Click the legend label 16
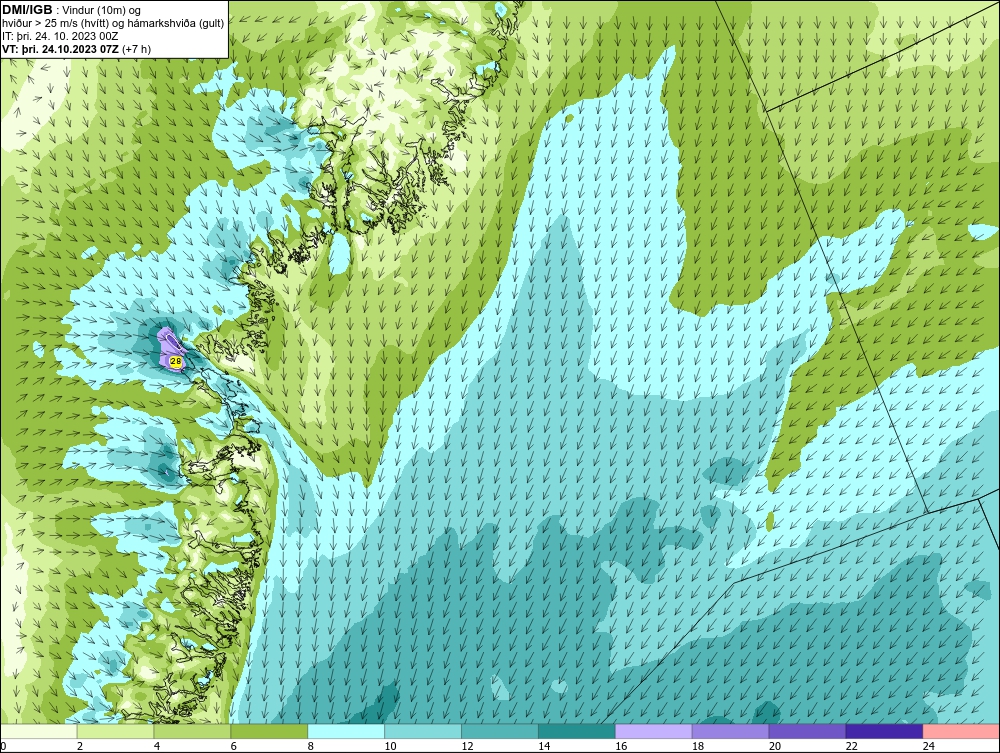Screen dimensions: 1000x753 point(621,746)
